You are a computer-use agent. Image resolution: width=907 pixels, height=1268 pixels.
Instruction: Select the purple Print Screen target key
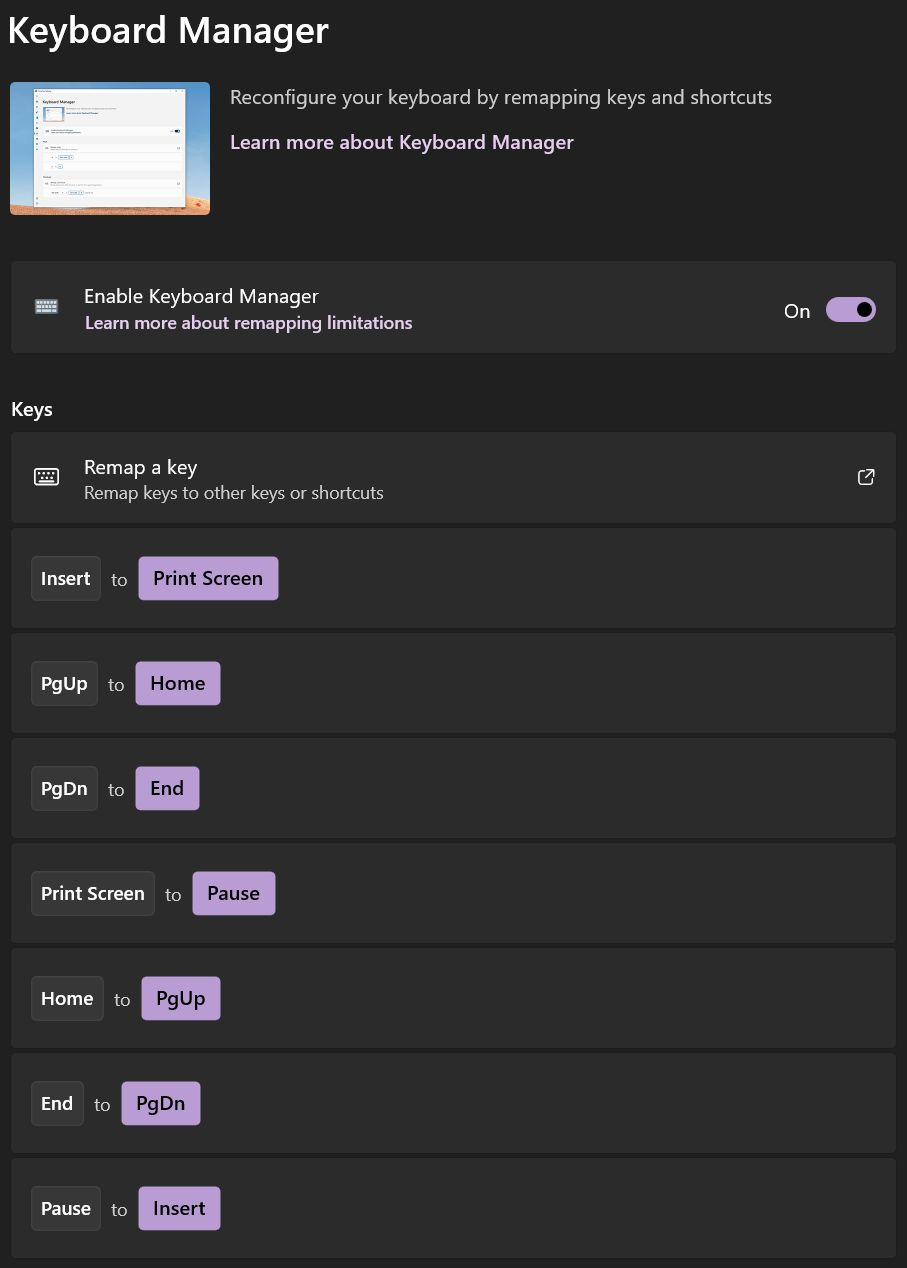[x=208, y=578]
